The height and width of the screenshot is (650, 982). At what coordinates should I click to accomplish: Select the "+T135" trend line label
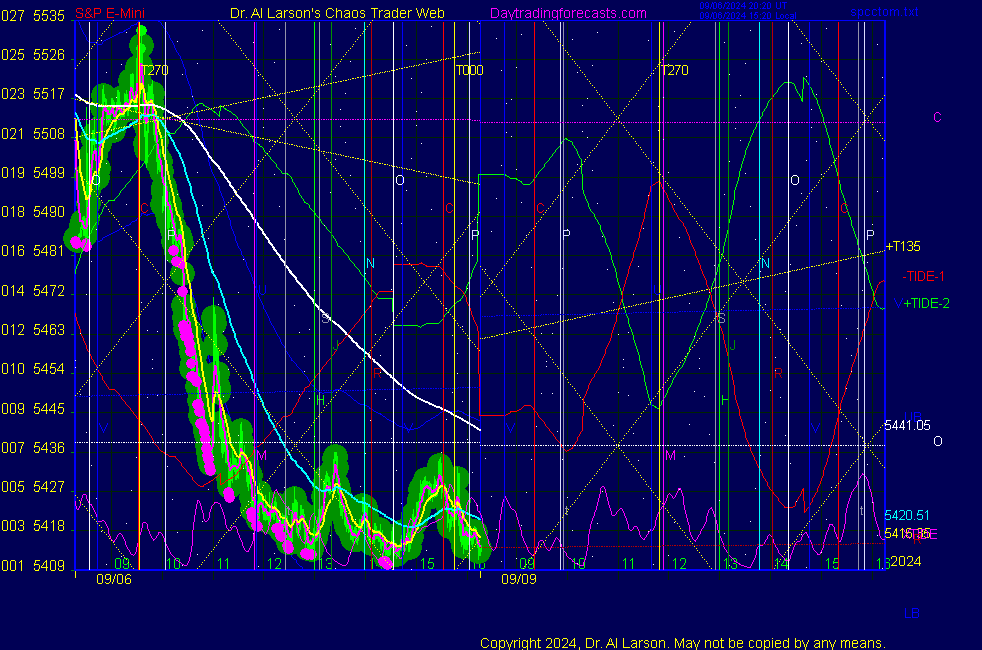point(904,246)
